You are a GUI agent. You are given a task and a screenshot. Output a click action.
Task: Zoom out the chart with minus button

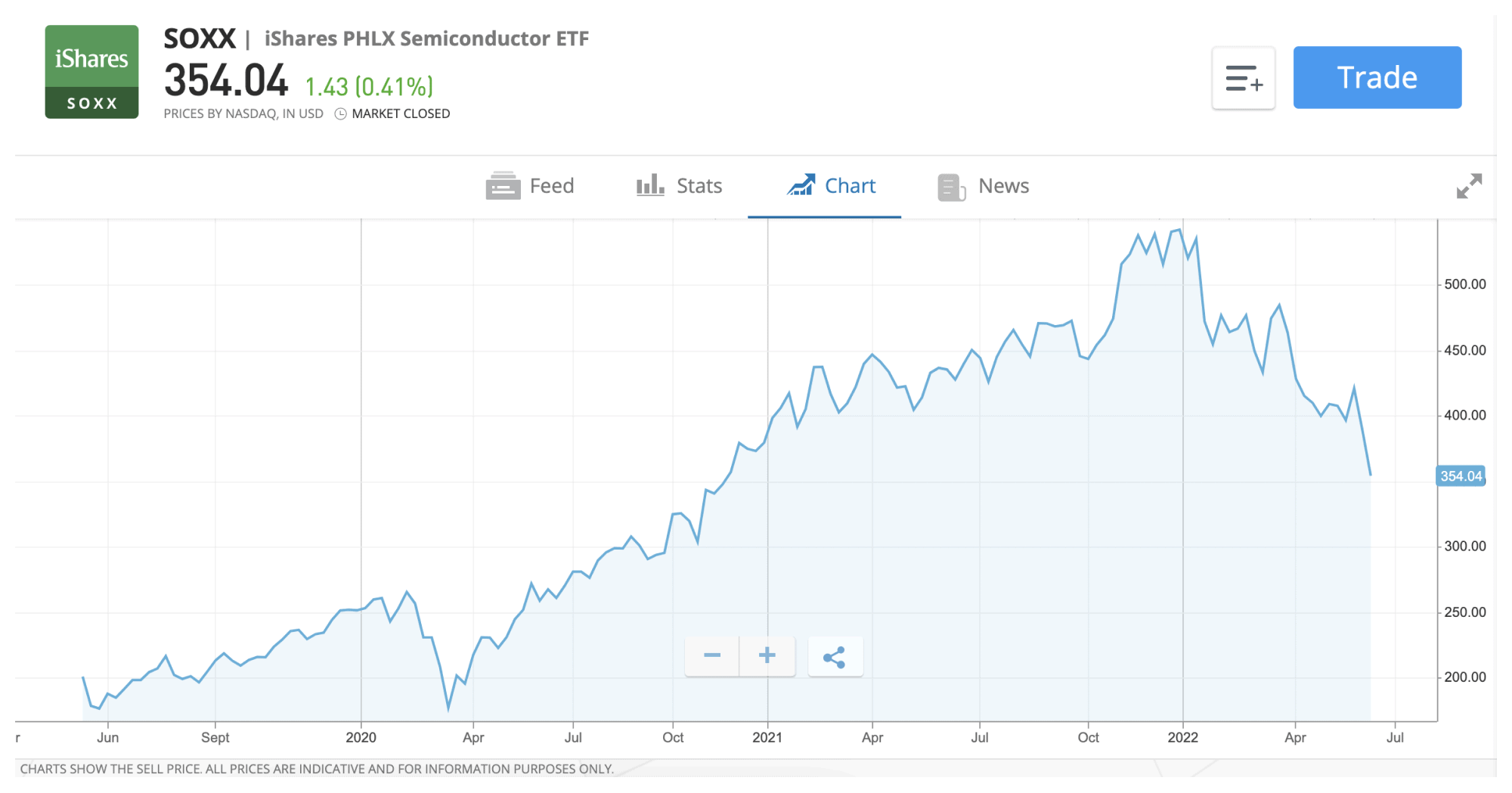tap(712, 655)
